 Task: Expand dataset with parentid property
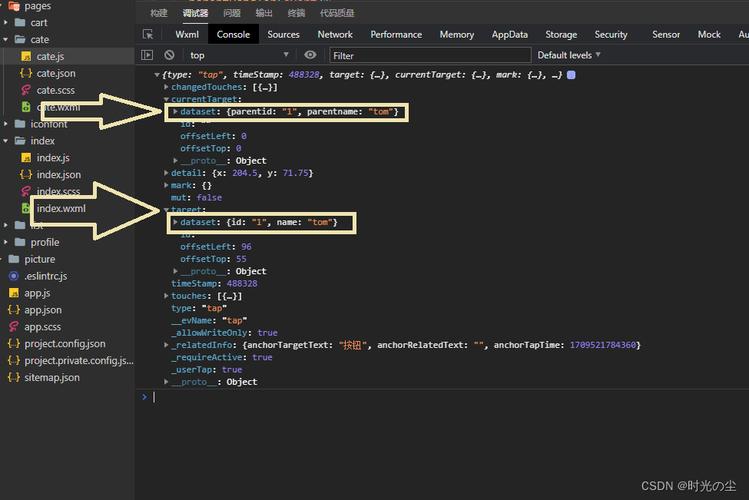coord(175,111)
